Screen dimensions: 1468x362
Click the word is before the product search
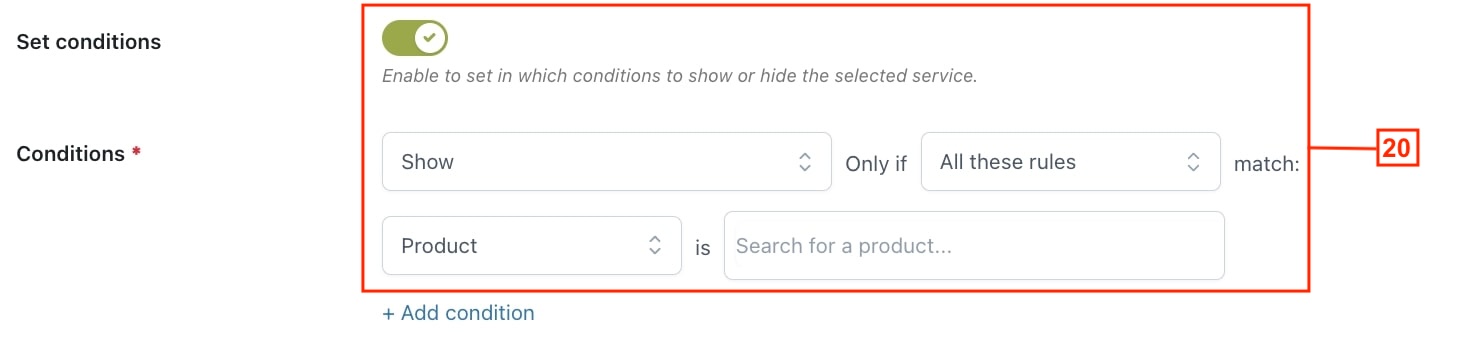tap(703, 247)
